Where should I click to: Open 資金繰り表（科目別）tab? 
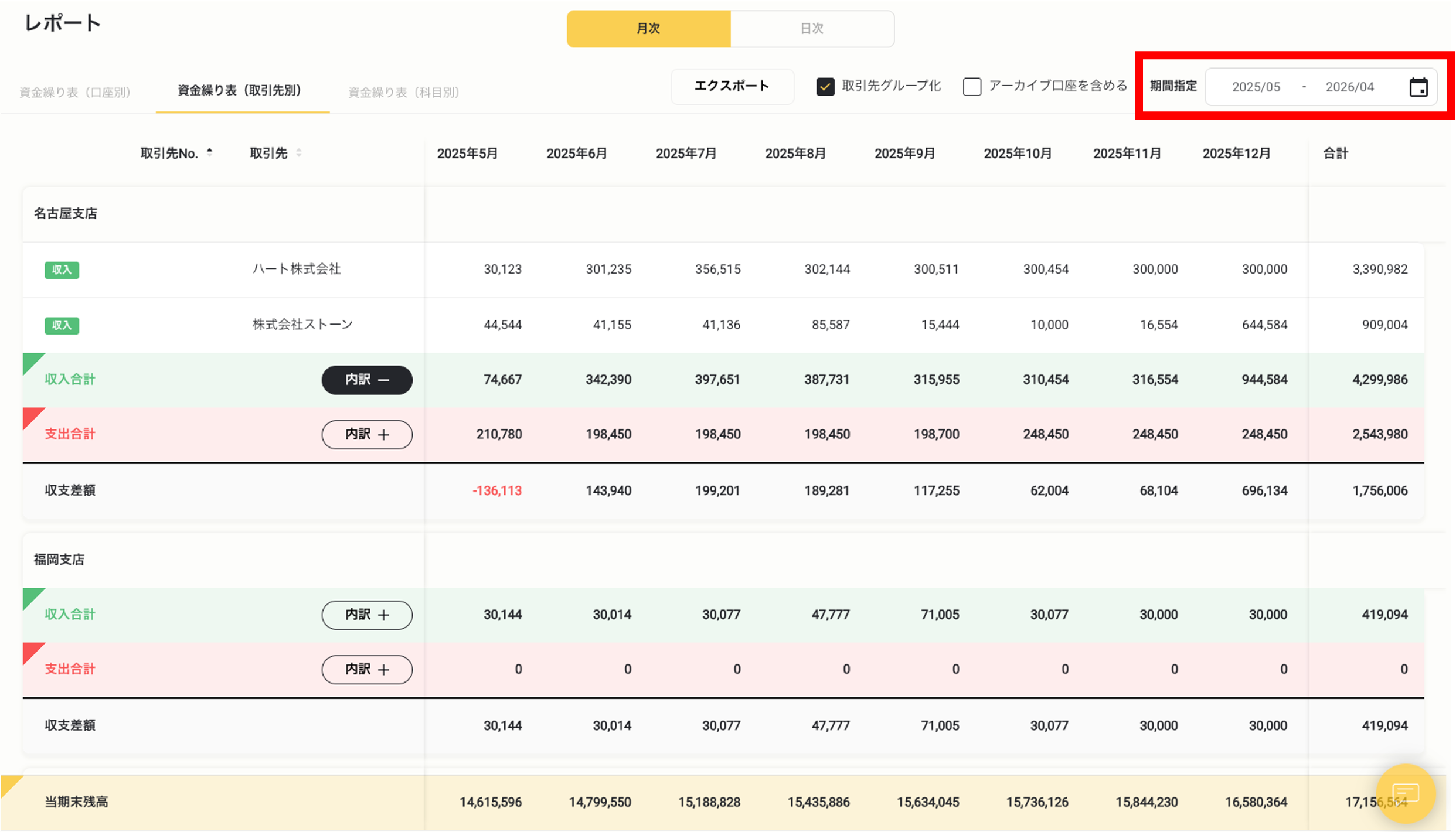[403, 92]
